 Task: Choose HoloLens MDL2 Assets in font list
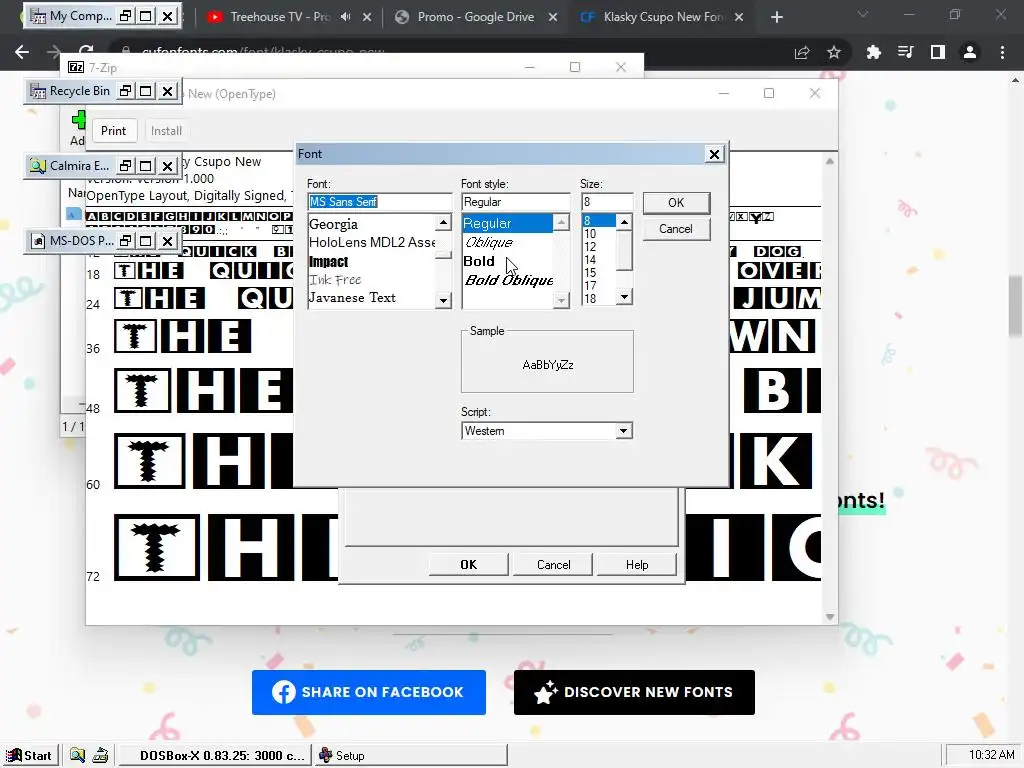tap(371, 242)
